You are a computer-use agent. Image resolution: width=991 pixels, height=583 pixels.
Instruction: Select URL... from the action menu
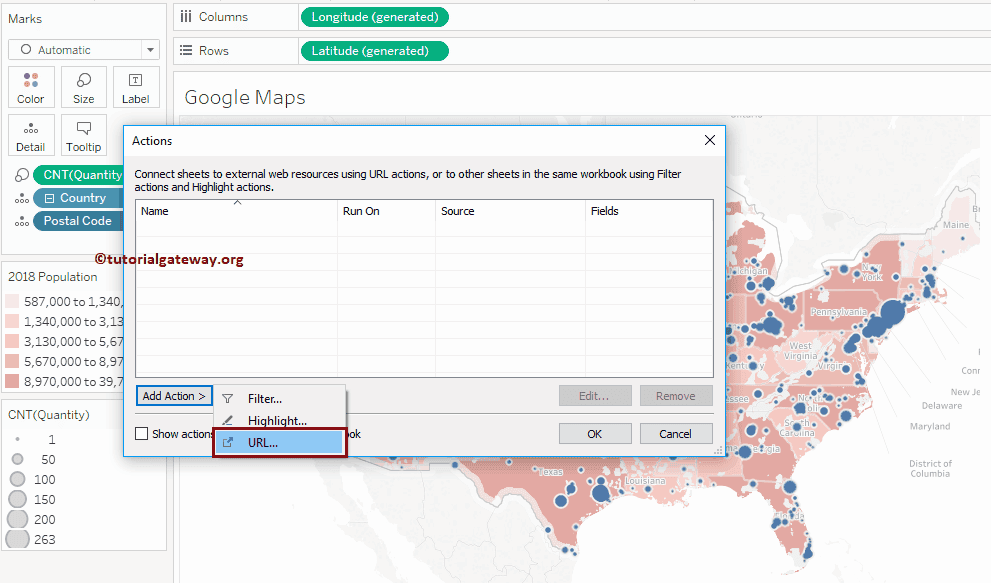[x=263, y=443]
